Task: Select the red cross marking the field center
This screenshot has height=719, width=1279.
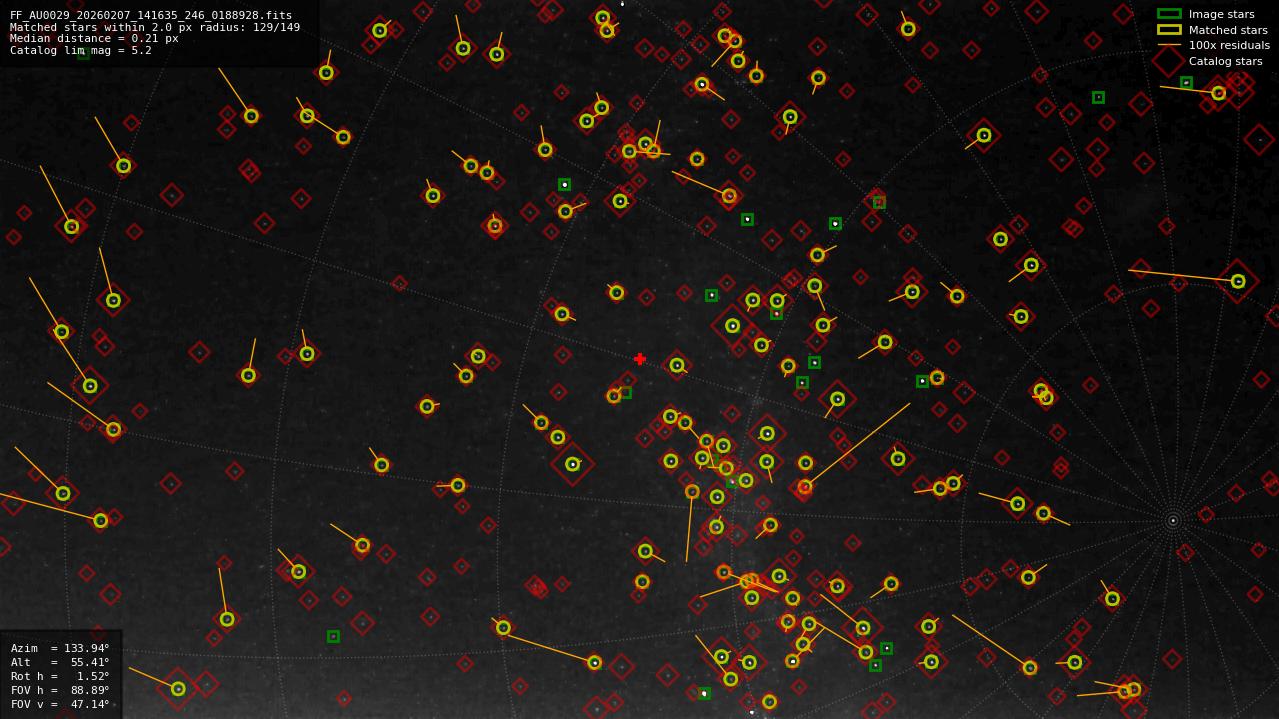Action: pos(639,358)
